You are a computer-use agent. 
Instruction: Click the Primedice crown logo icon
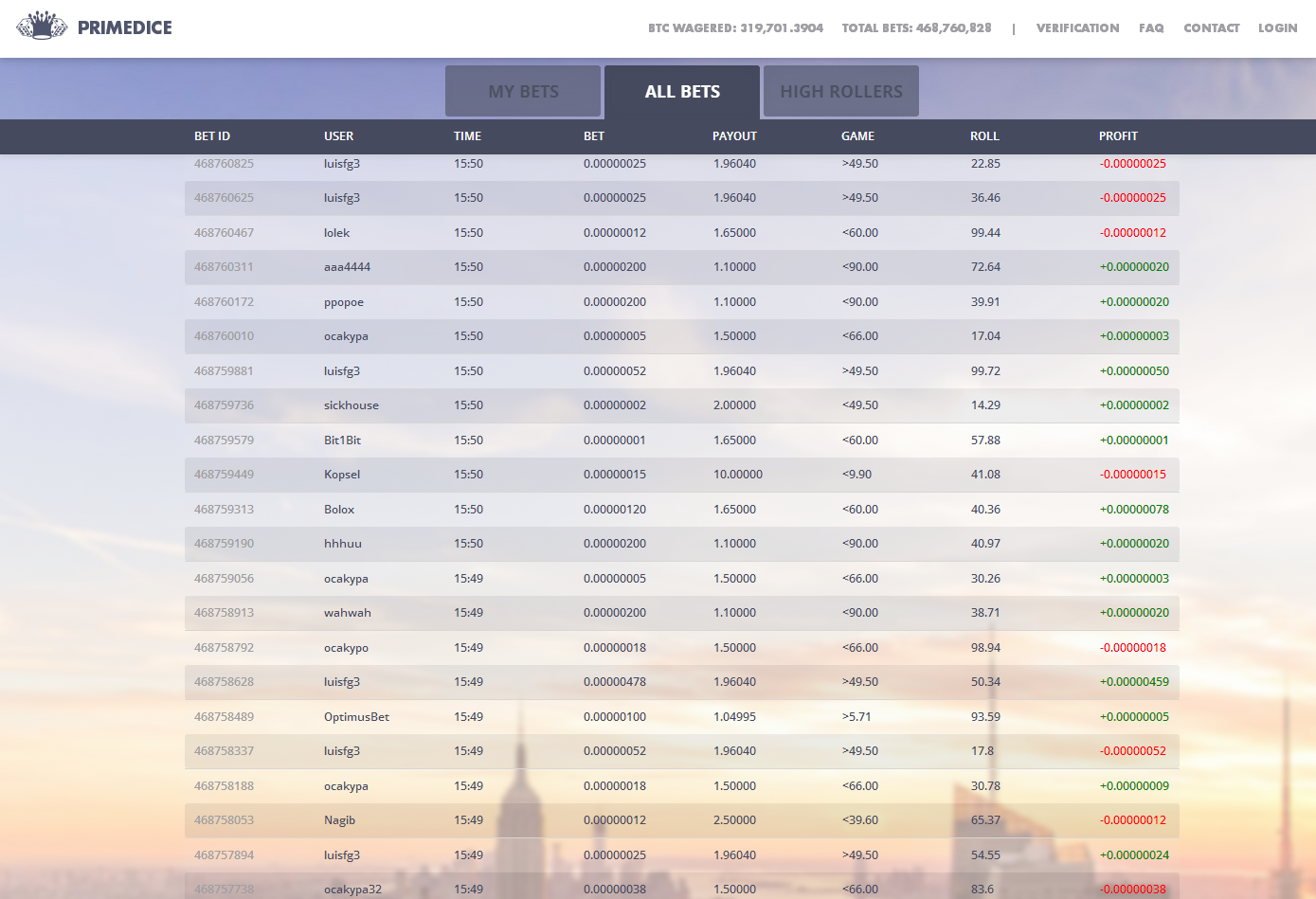coord(42,27)
